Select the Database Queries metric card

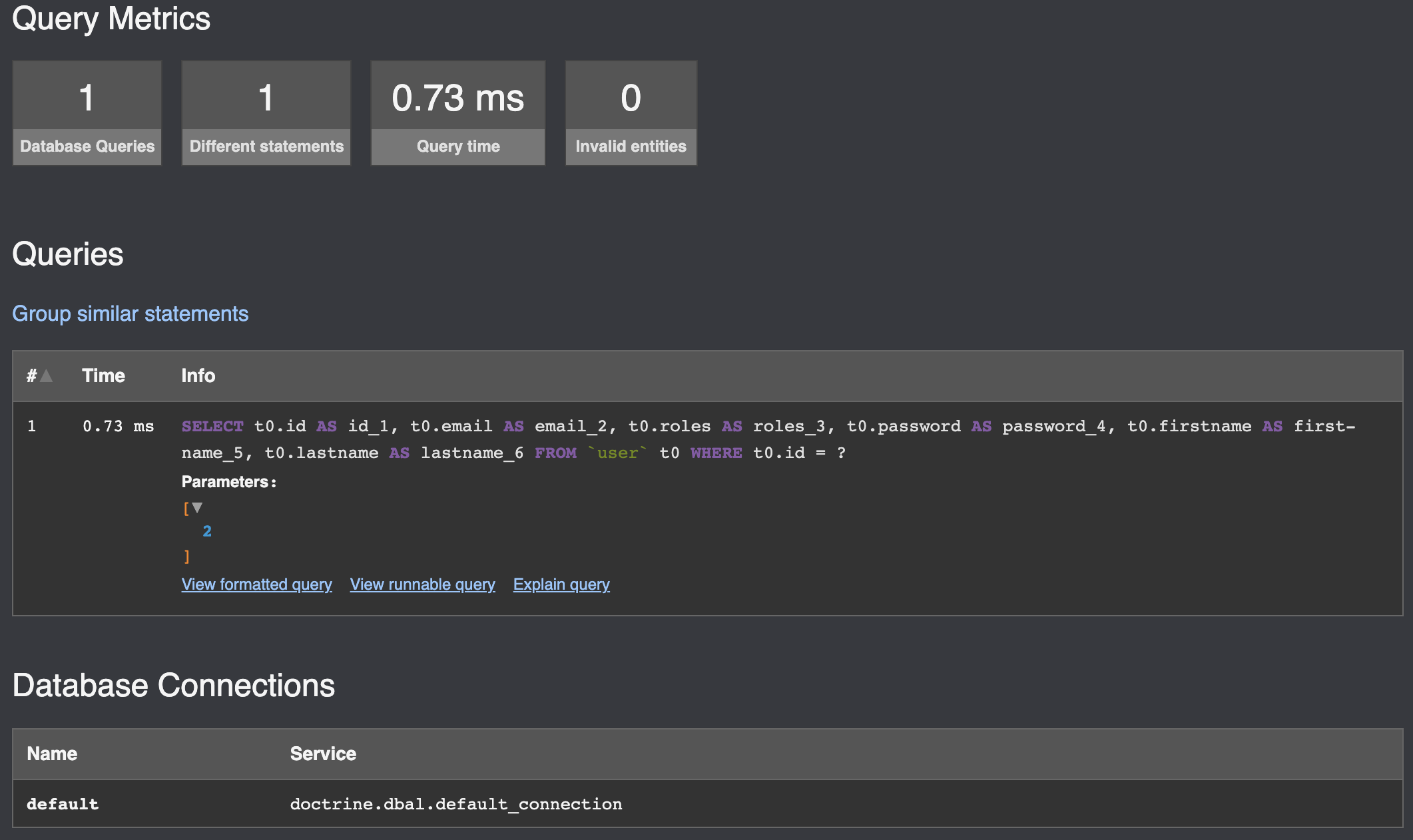tap(87, 113)
